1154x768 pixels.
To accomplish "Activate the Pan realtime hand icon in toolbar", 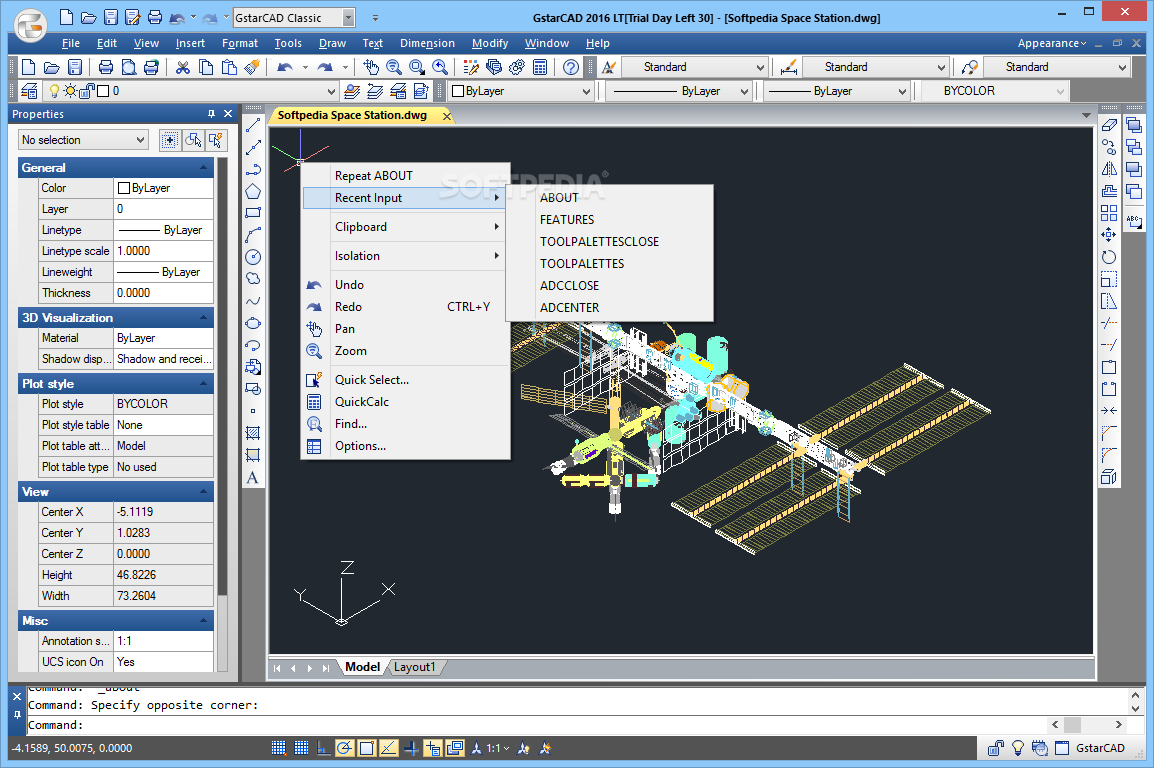I will point(371,68).
